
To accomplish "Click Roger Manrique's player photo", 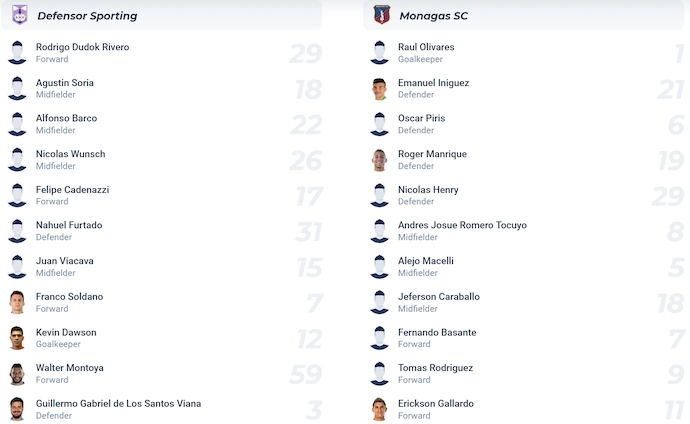I will coord(379,160).
